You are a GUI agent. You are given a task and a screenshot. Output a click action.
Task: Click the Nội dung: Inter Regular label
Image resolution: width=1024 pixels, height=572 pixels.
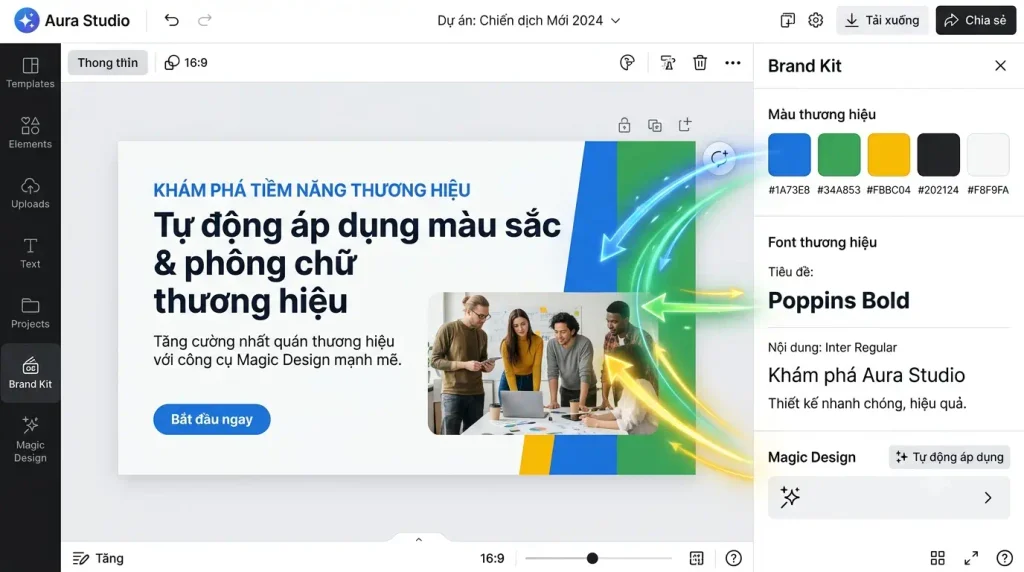click(x=832, y=347)
